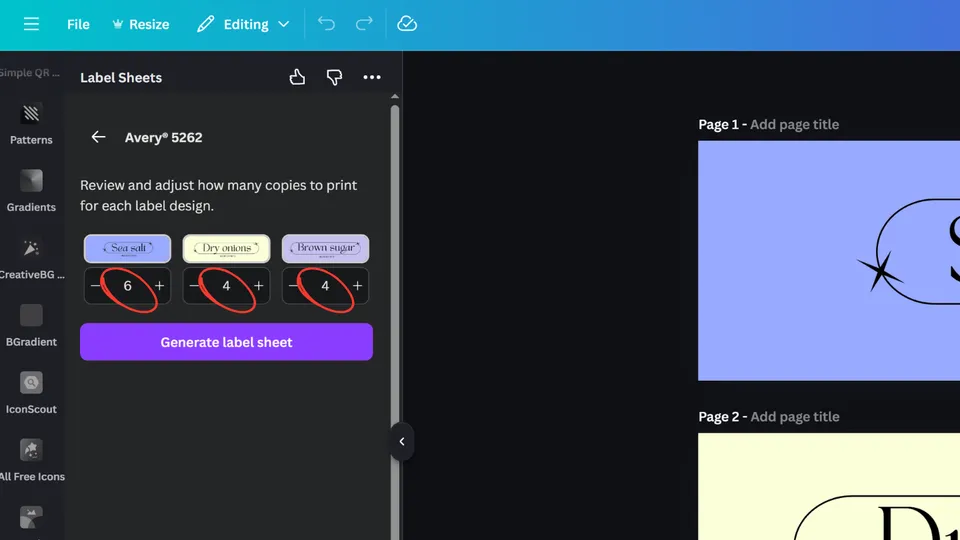Click the star shape on Page 1
The height and width of the screenshot is (540, 960).
coord(880,271)
